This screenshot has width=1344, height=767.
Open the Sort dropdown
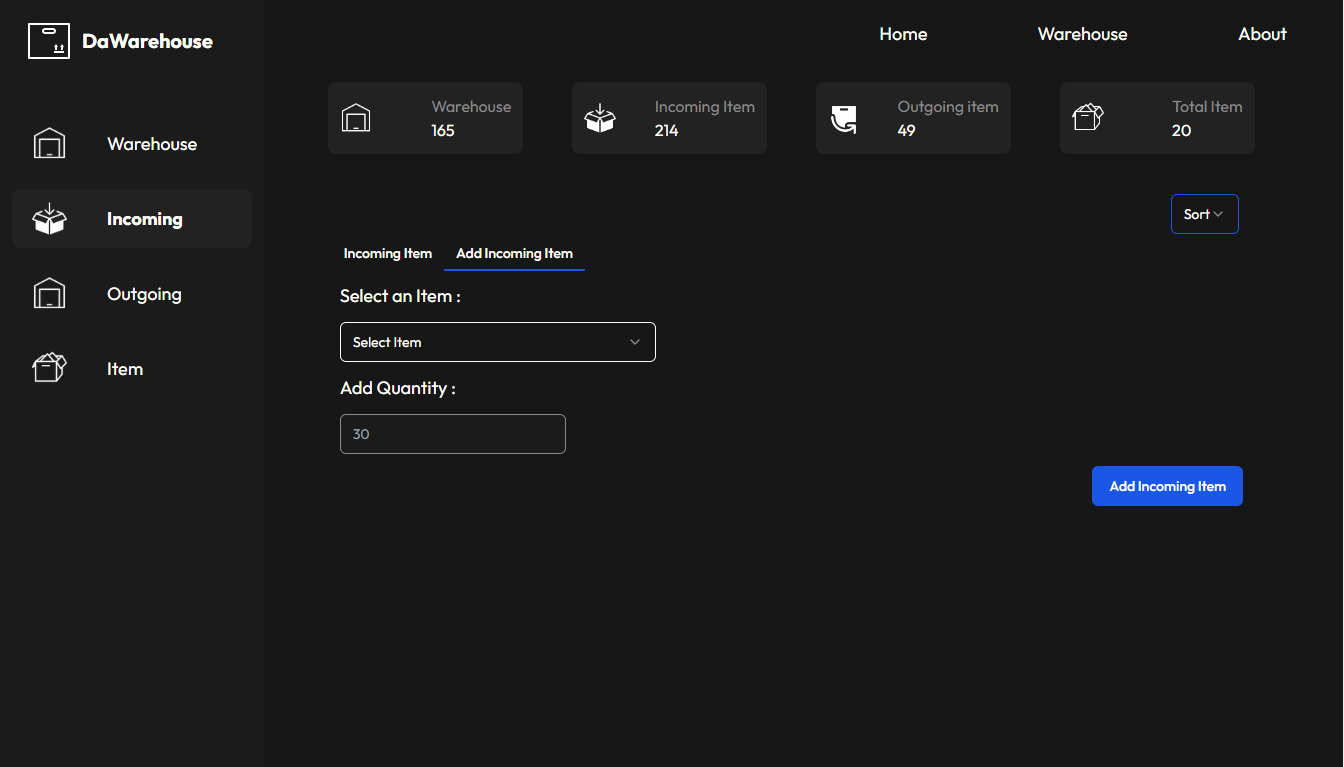(x=1204, y=214)
